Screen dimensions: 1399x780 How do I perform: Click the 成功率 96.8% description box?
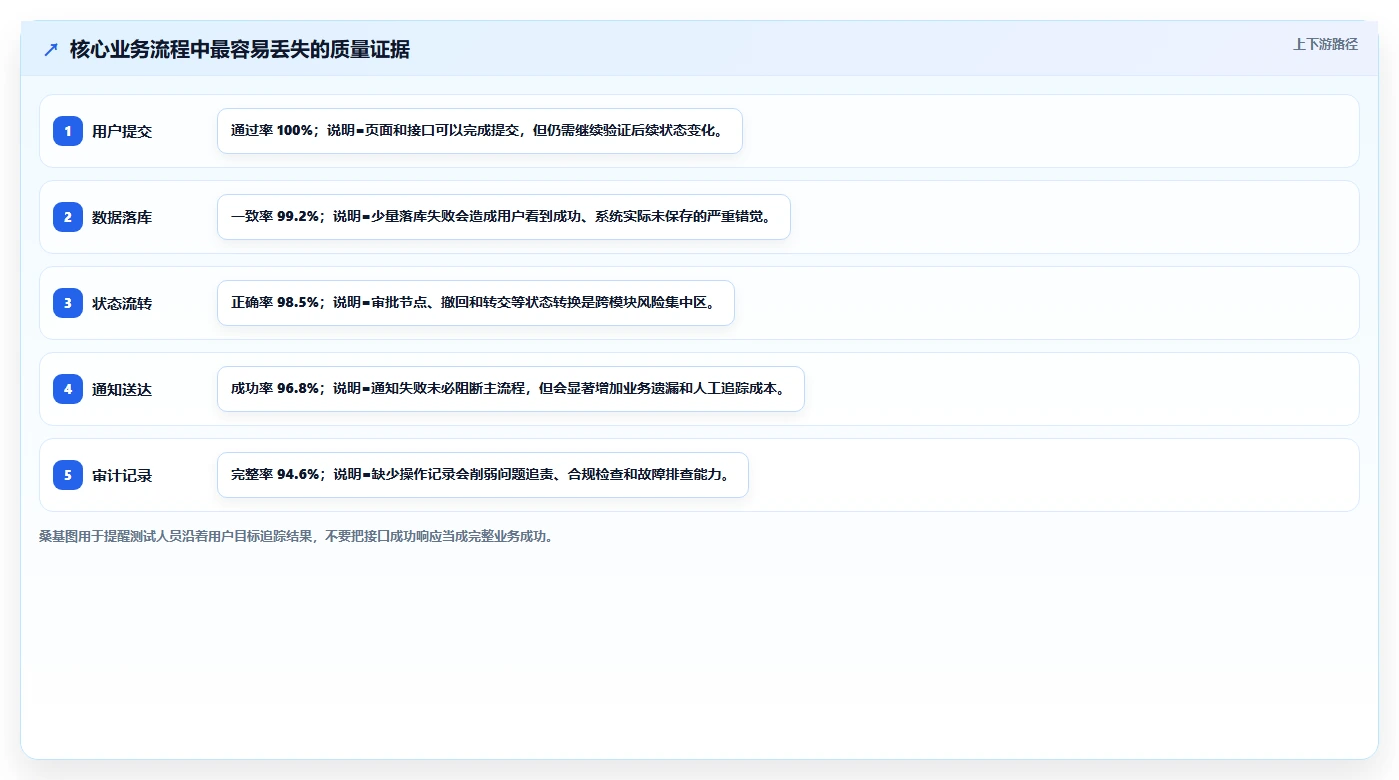click(x=511, y=389)
